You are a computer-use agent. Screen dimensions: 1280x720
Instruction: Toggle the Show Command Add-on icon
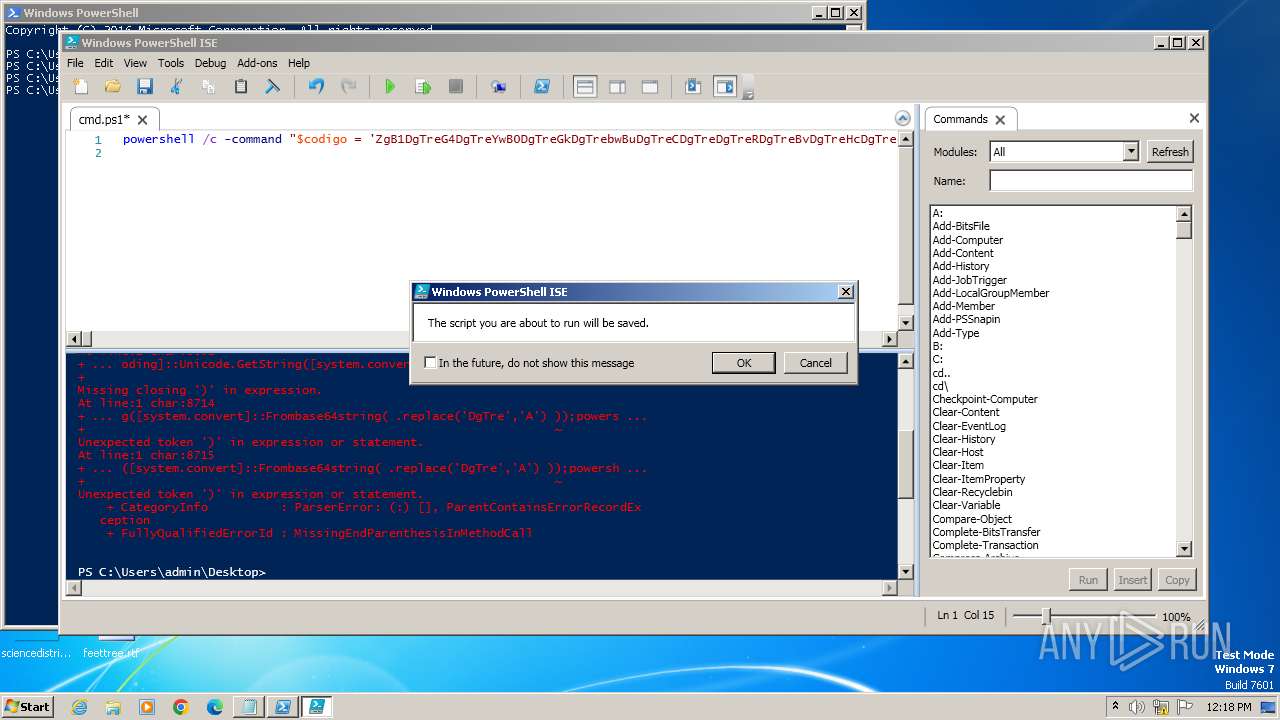[725, 87]
